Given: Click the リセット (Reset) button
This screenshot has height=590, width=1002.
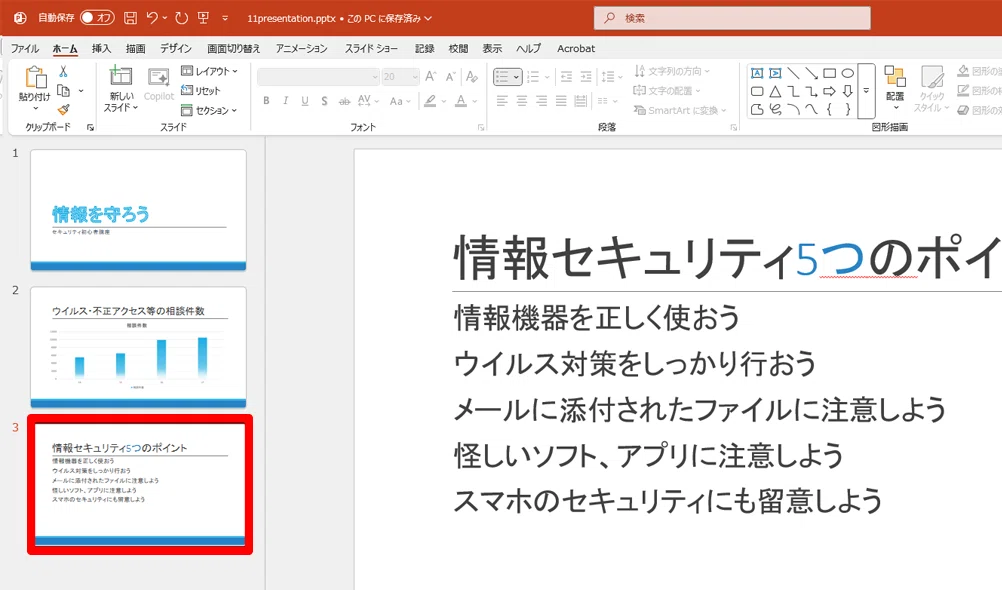Looking at the screenshot, I should [201, 91].
